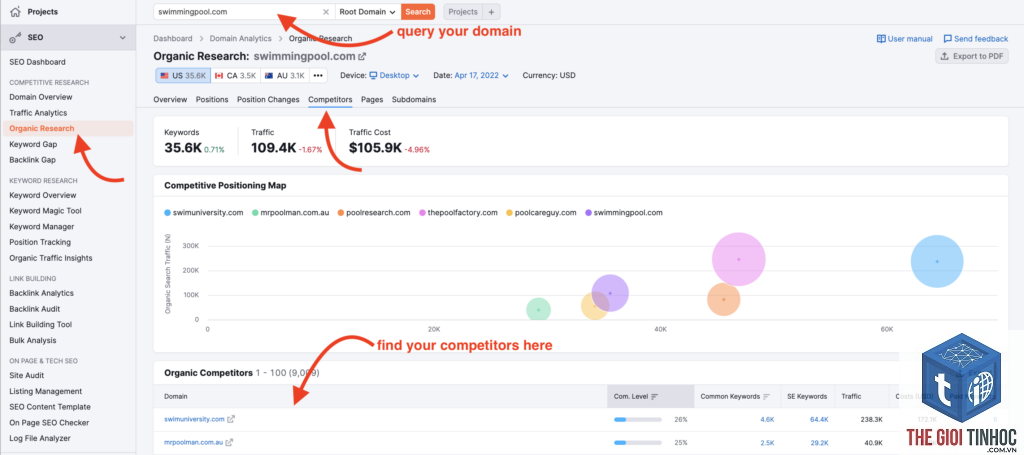
Task: Open more databases ellipsis button
Action: click(318, 76)
